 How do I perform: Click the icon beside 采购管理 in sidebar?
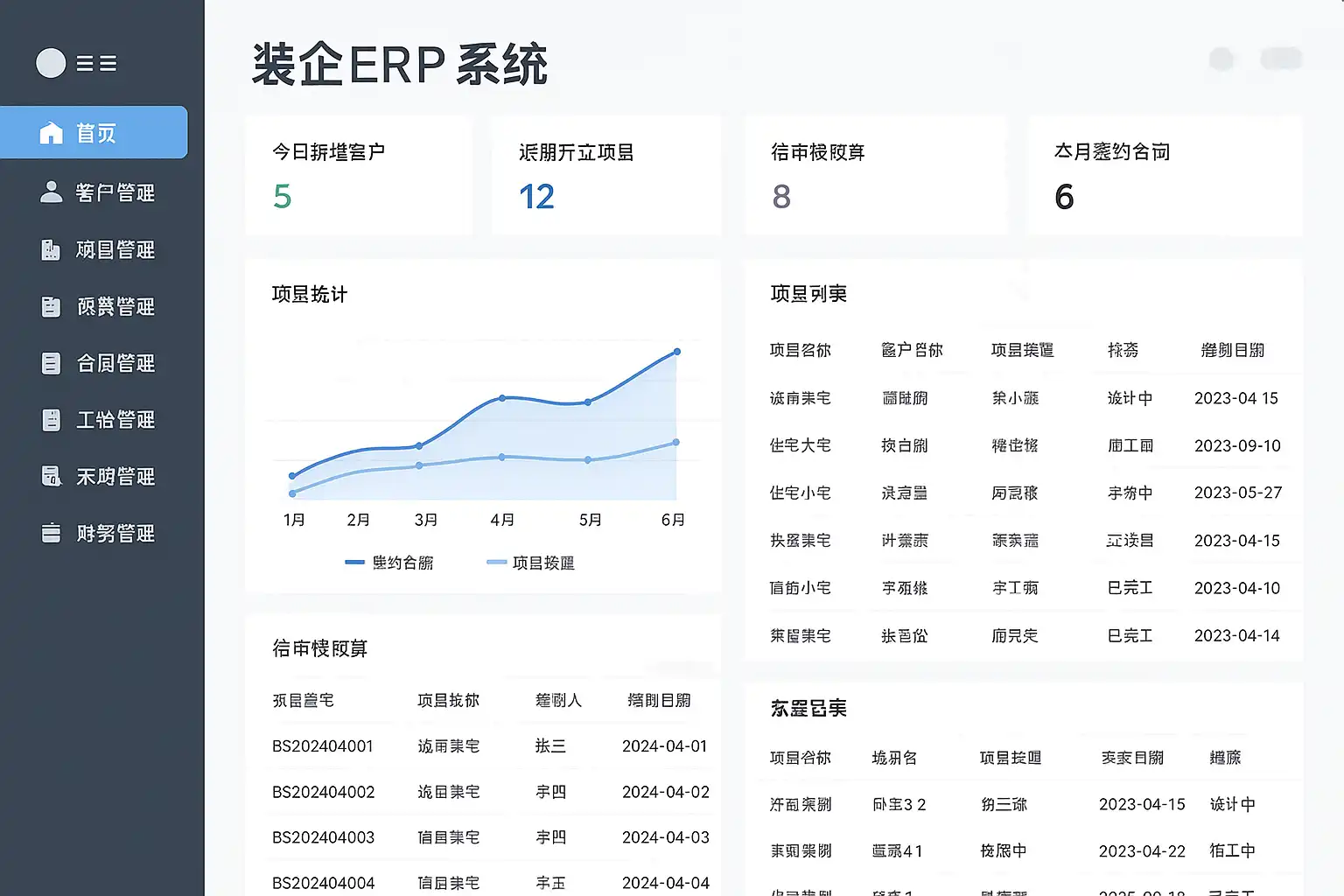[x=52, y=477]
